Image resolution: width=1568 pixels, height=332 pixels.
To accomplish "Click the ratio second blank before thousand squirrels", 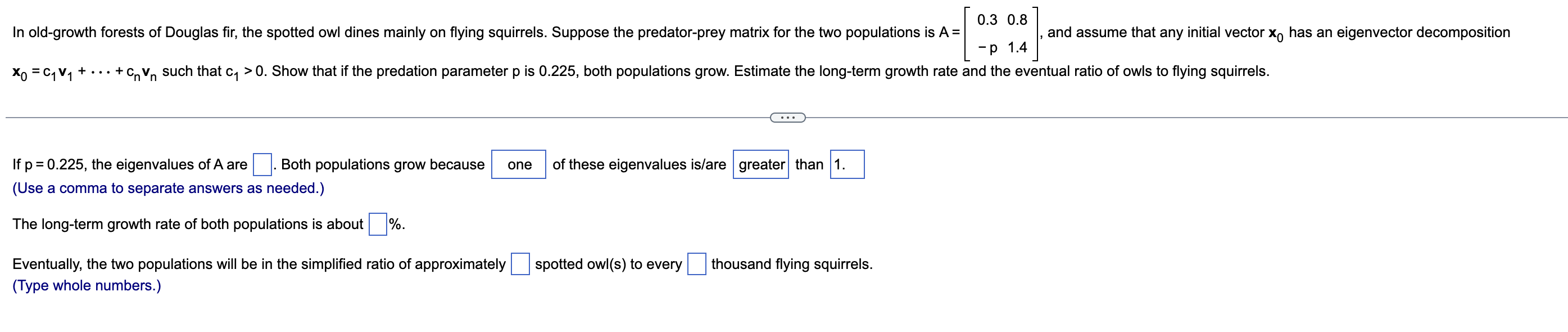I will point(696,263).
